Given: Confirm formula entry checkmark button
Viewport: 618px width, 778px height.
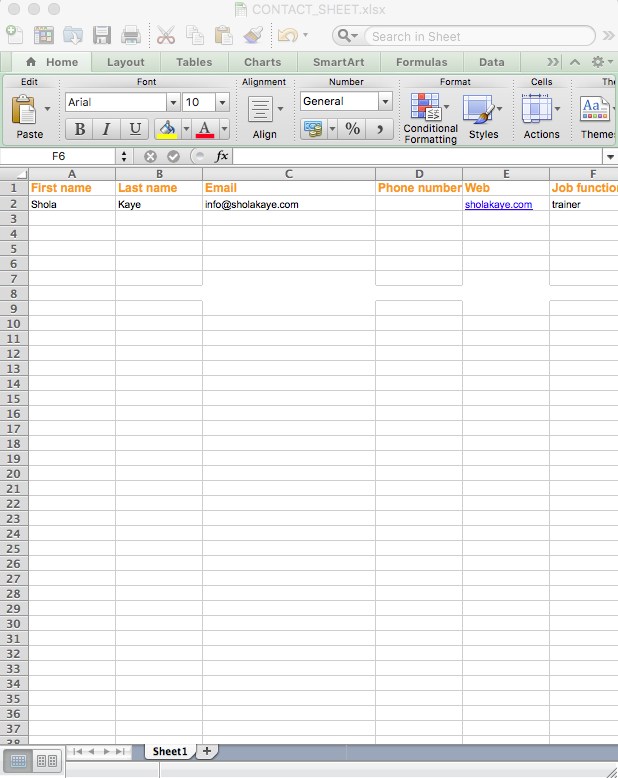Looking at the screenshot, I should click(173, 157).
